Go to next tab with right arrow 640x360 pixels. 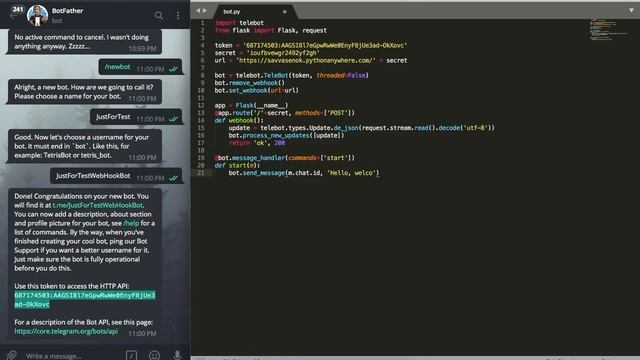pyautogui.click(x=205, y=11)
